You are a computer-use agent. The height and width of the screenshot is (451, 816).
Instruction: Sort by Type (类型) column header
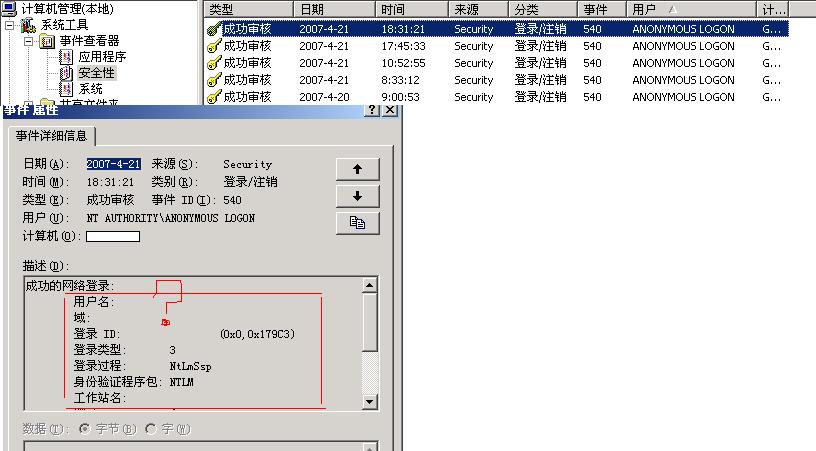point(249,9)
